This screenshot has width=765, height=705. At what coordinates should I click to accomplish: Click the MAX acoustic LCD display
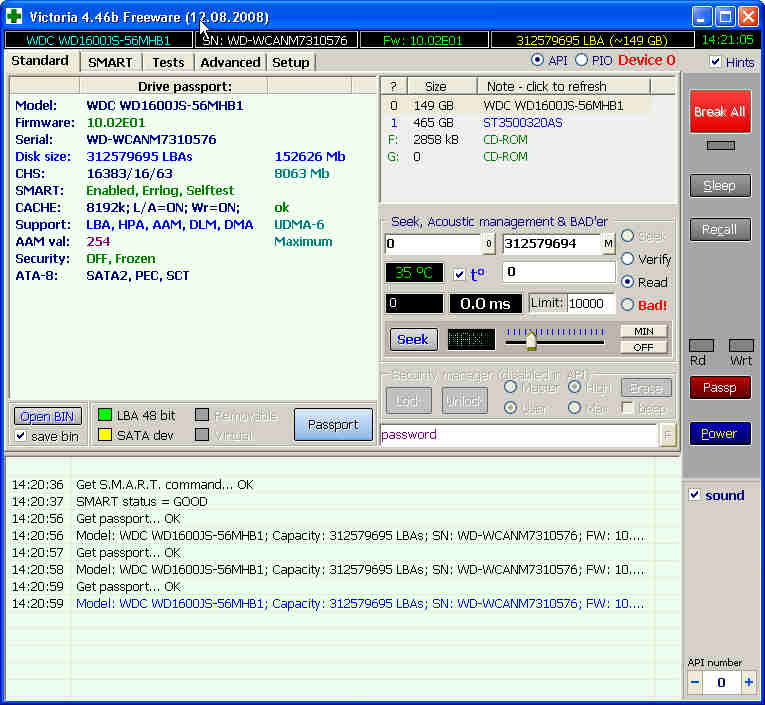click(x=471, y=340)
